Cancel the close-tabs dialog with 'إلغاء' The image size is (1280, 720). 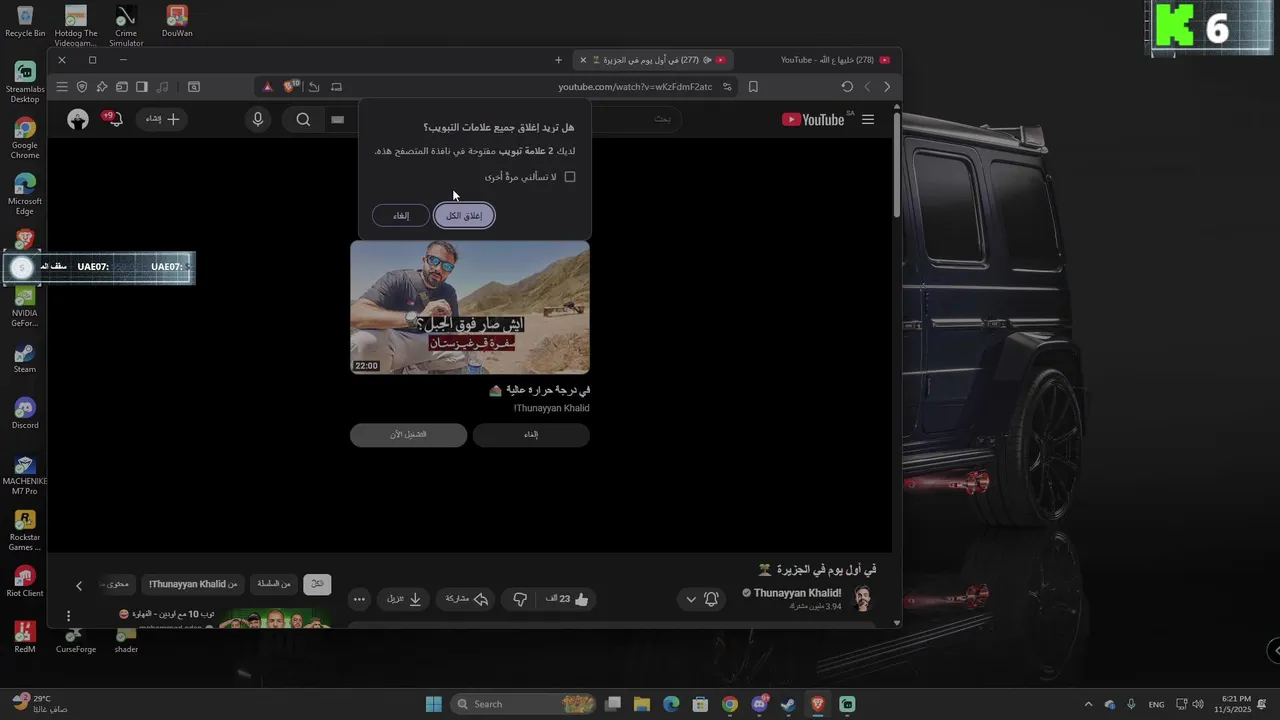(401, 216)
